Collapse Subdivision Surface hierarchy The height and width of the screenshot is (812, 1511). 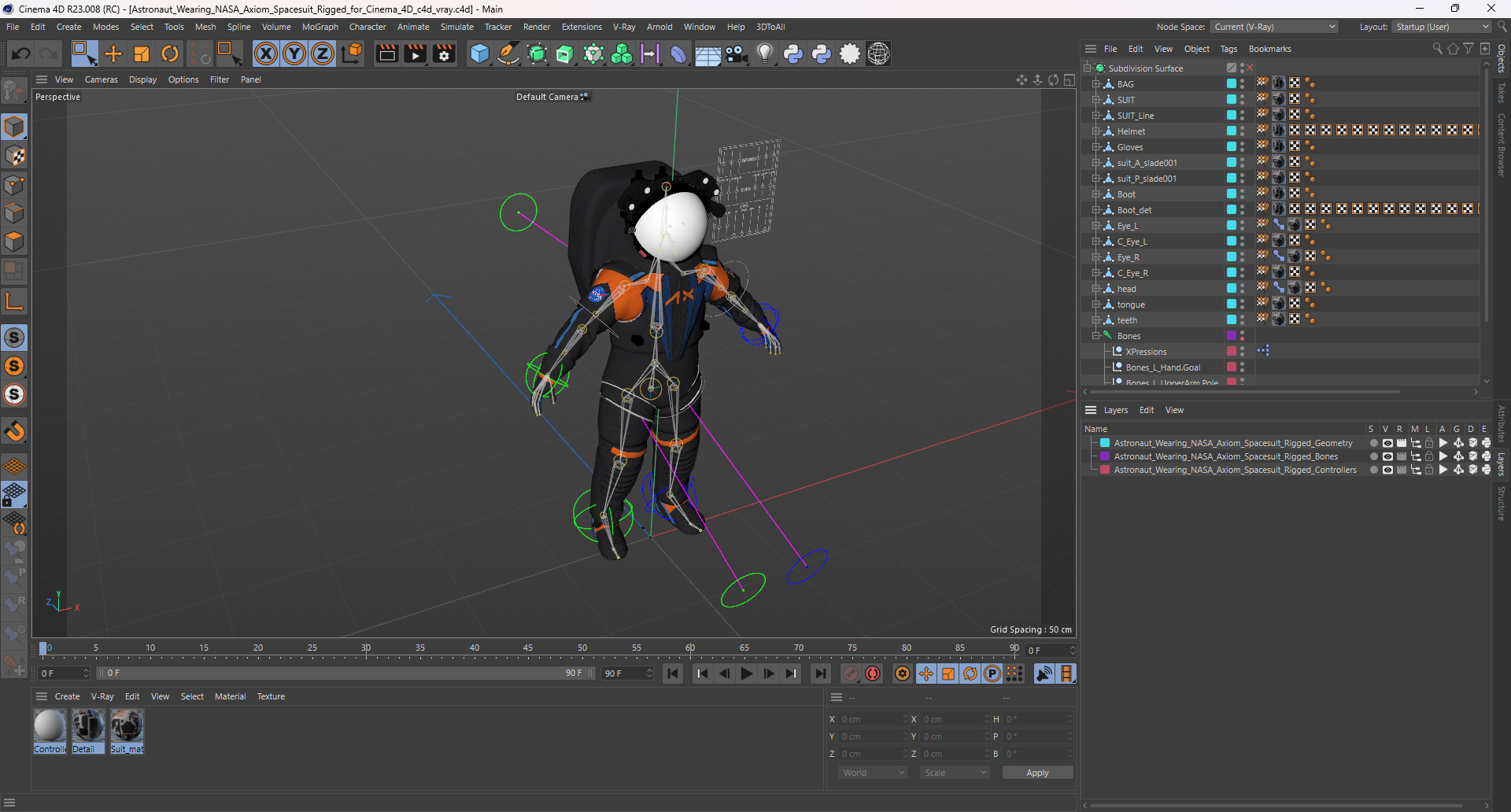tap(1087, 68)
